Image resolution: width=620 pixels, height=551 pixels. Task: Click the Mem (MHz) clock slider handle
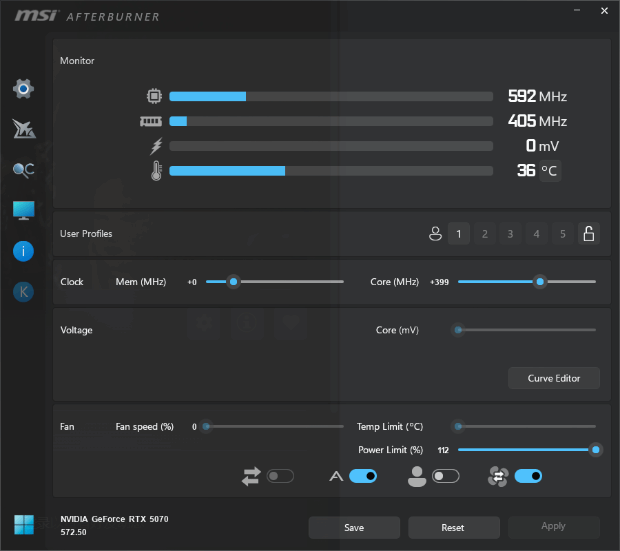pyautogui.click(x=234, y=282)
